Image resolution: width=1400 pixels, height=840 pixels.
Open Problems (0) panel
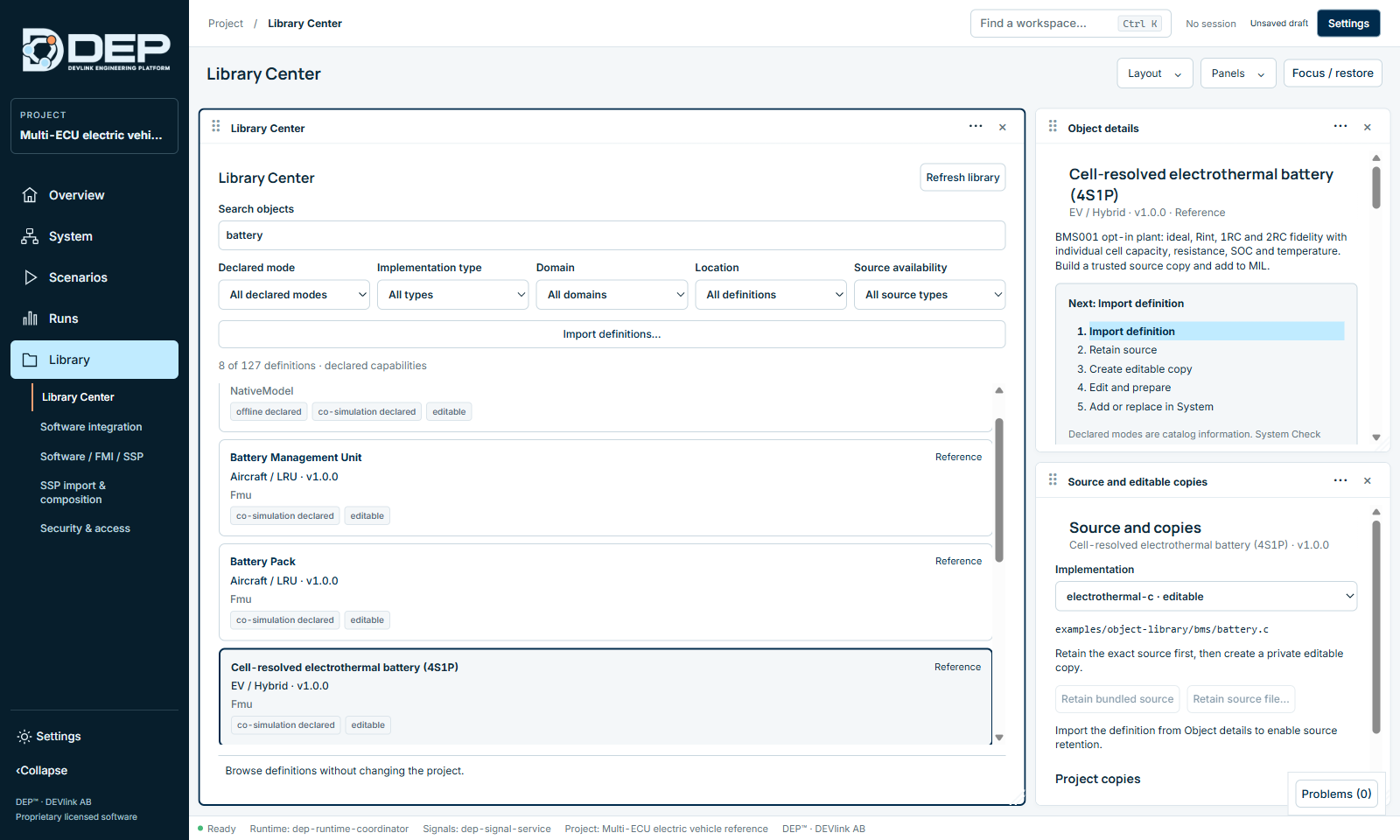pyautogui.click(x=1336, y=794)
